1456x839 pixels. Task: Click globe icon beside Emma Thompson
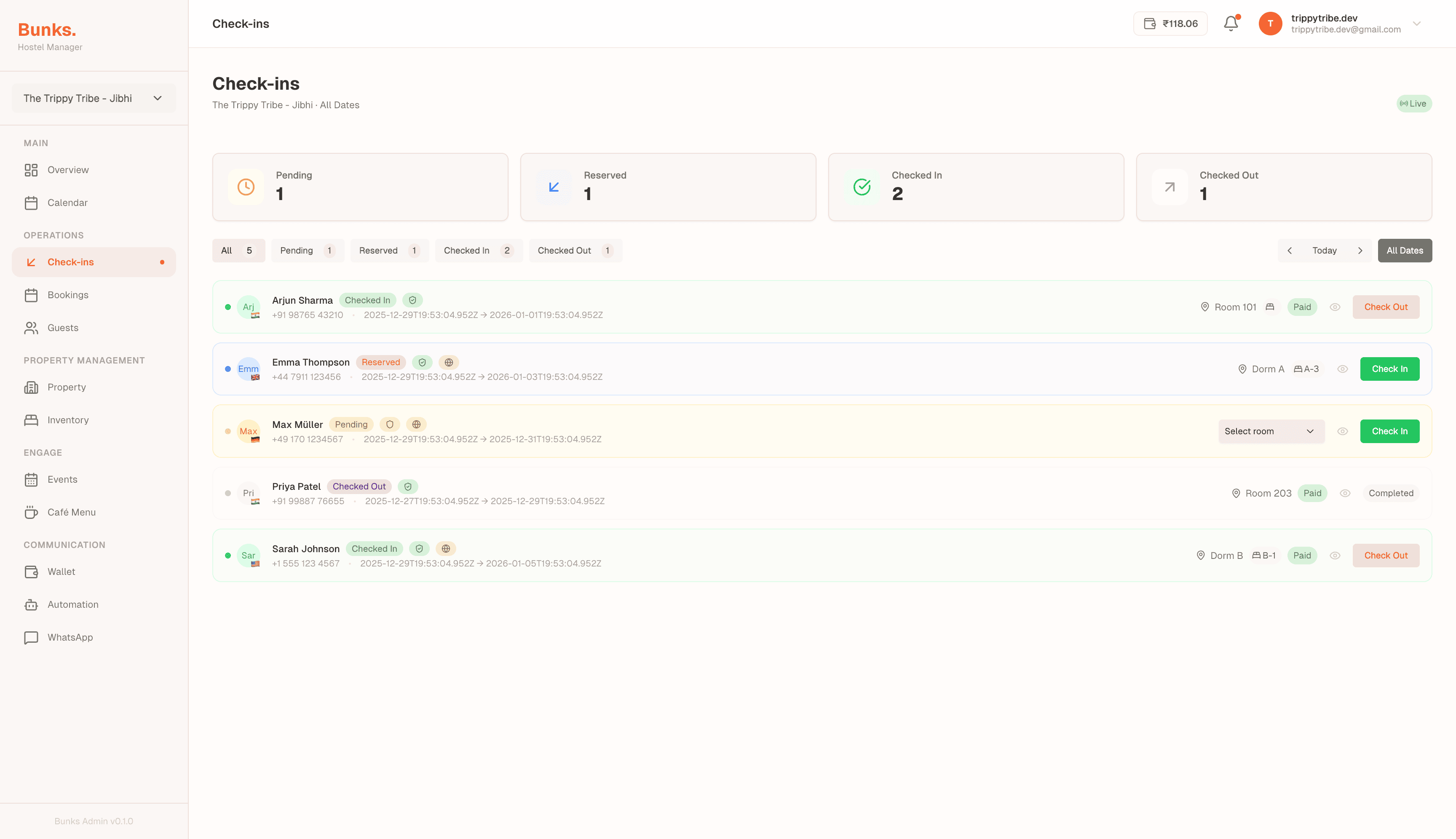pos(448,363)
